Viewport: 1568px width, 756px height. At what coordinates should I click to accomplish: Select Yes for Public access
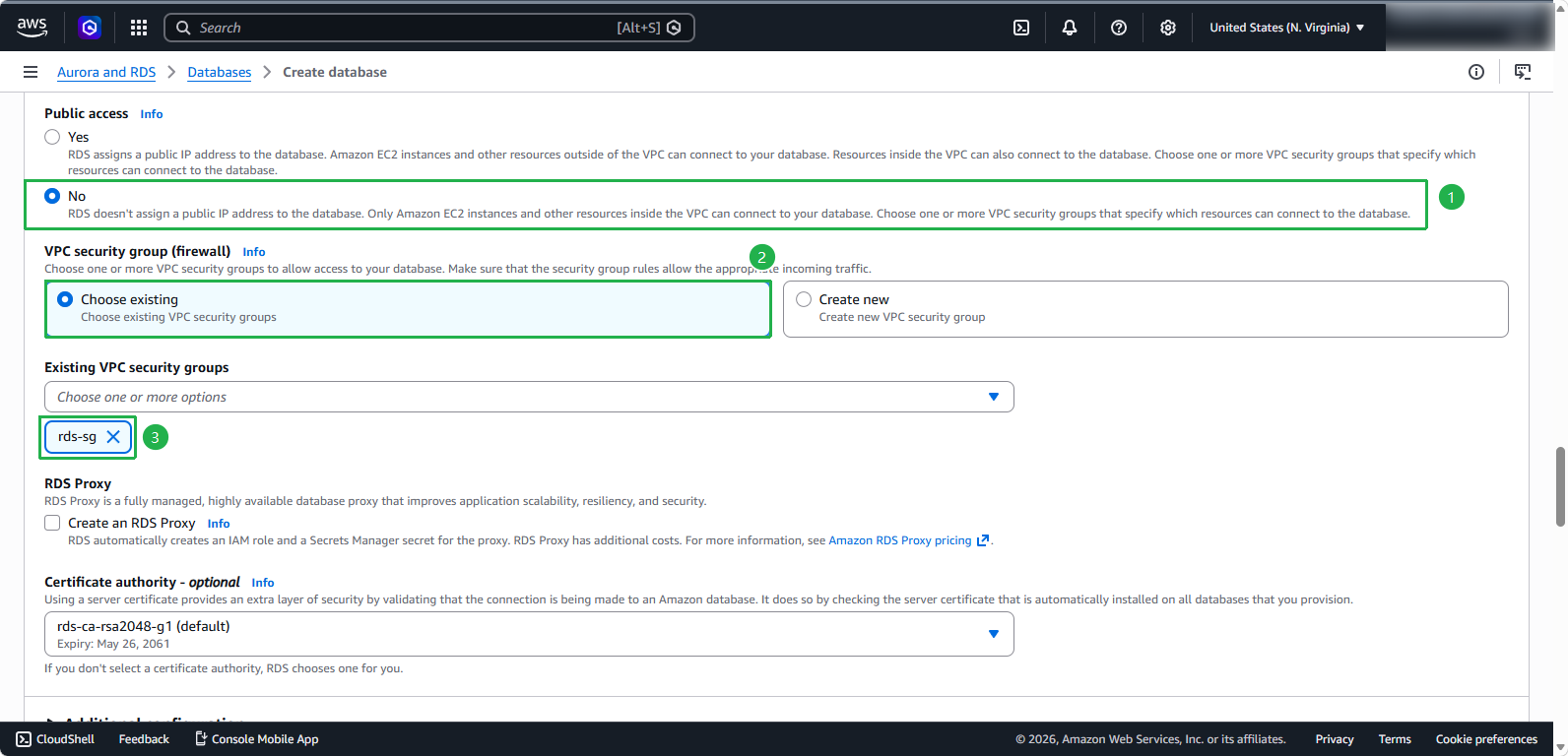coord(52,137)
